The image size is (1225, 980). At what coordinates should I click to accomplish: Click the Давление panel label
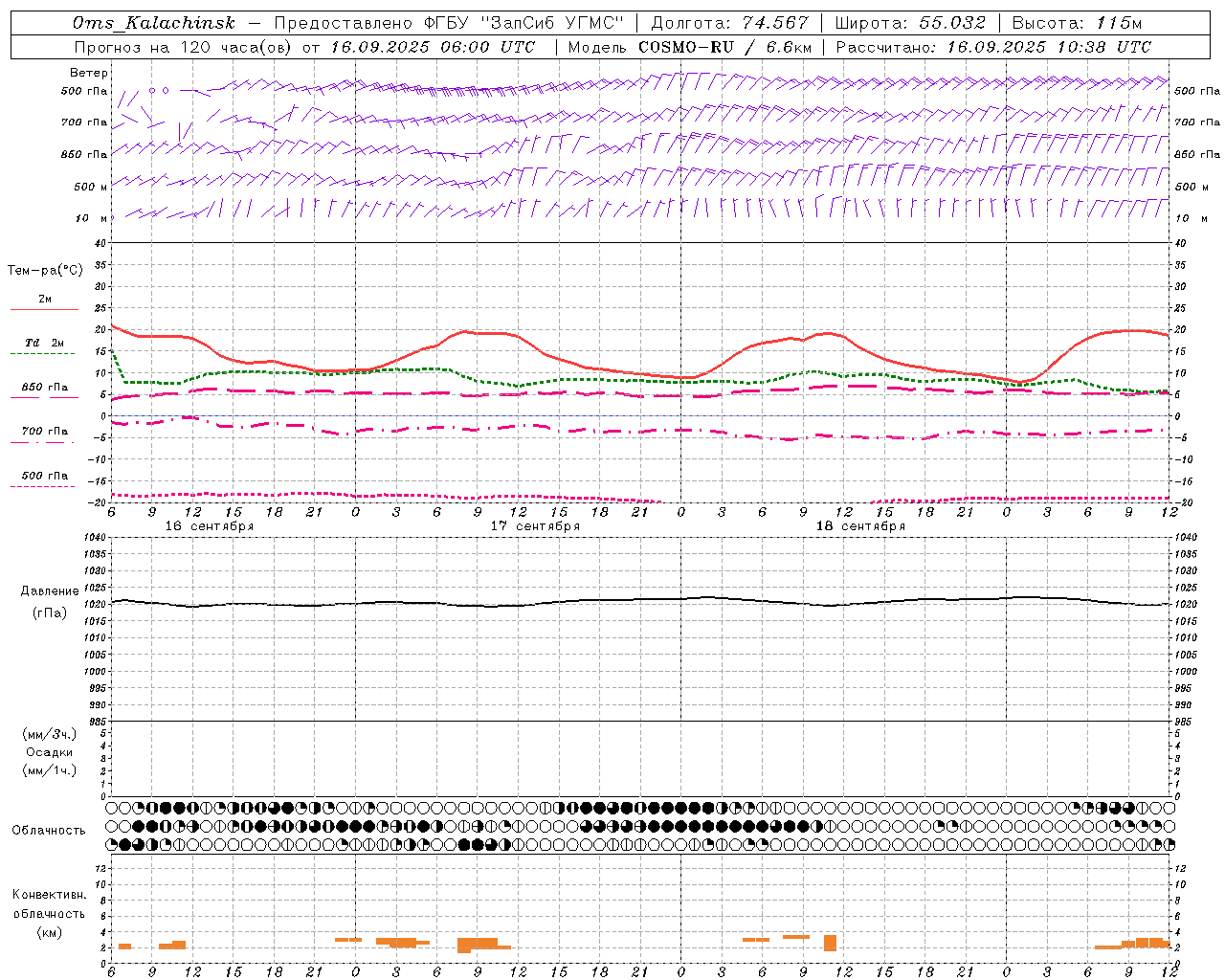[50, 591]
